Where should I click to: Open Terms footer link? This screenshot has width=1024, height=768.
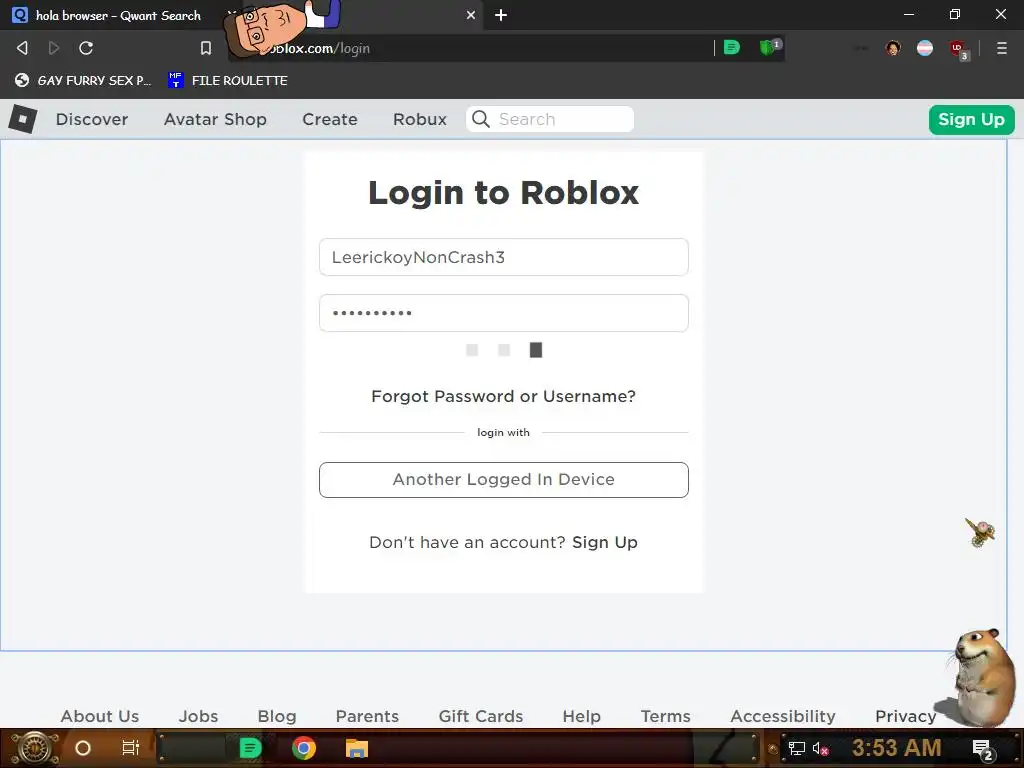pyautogui.click(x=665, y=716)
